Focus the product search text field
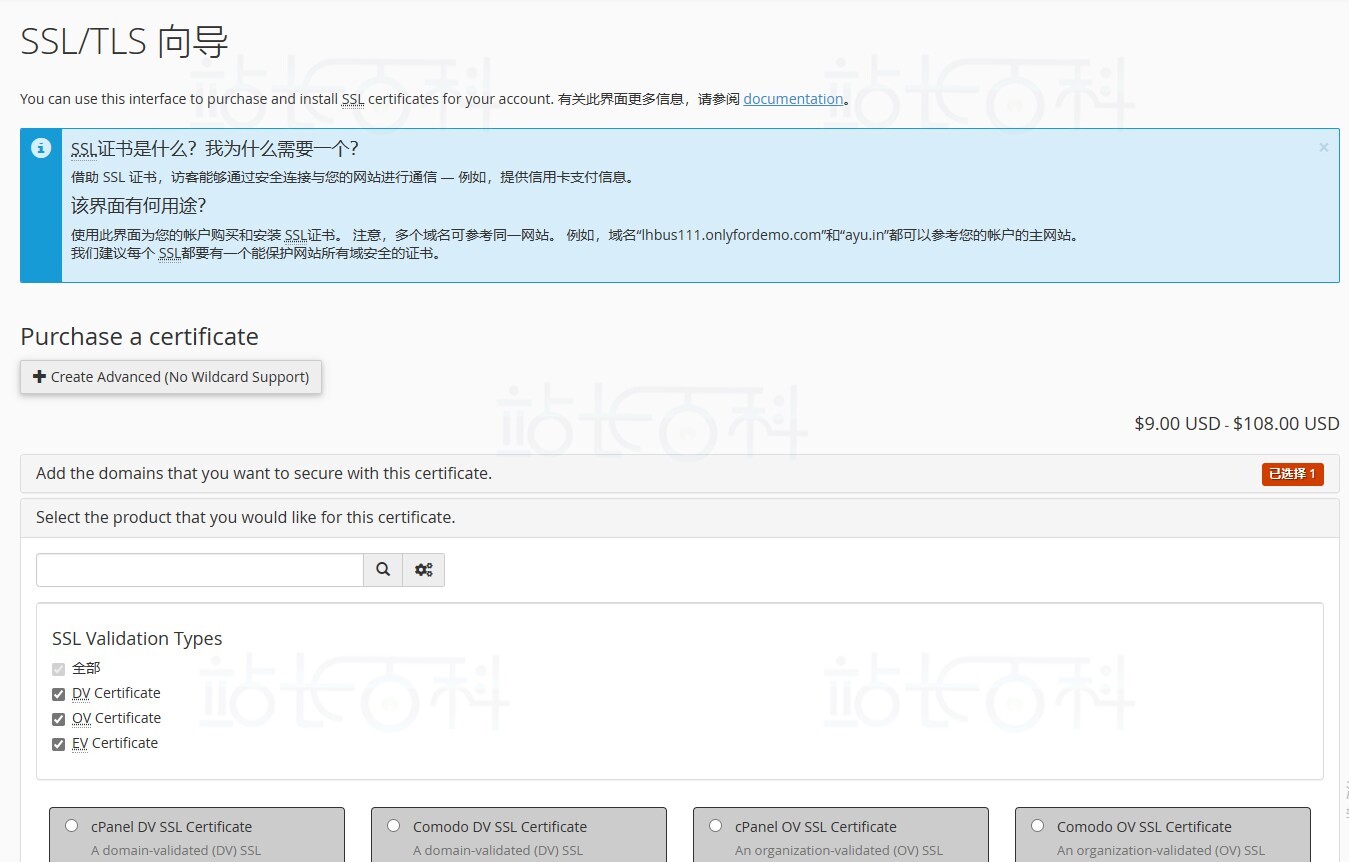This screenshot has width=1349, height=862. pos(200,570)
